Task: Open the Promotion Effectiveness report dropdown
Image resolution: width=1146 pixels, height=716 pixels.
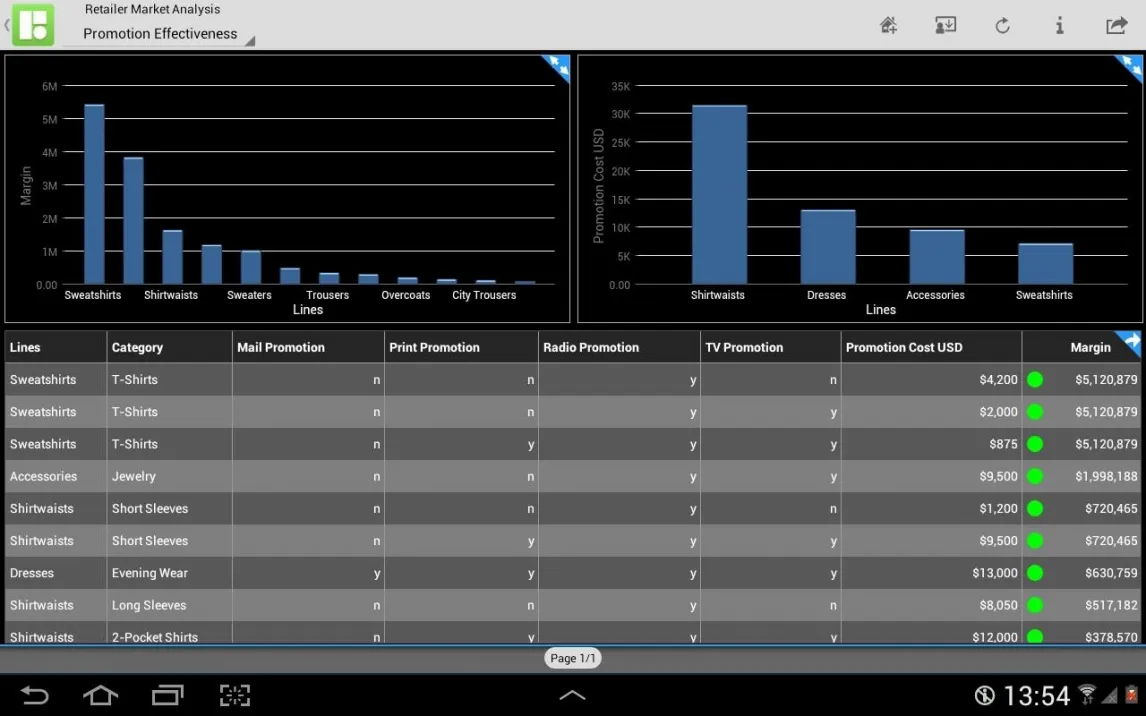Action: coord(160,34)
